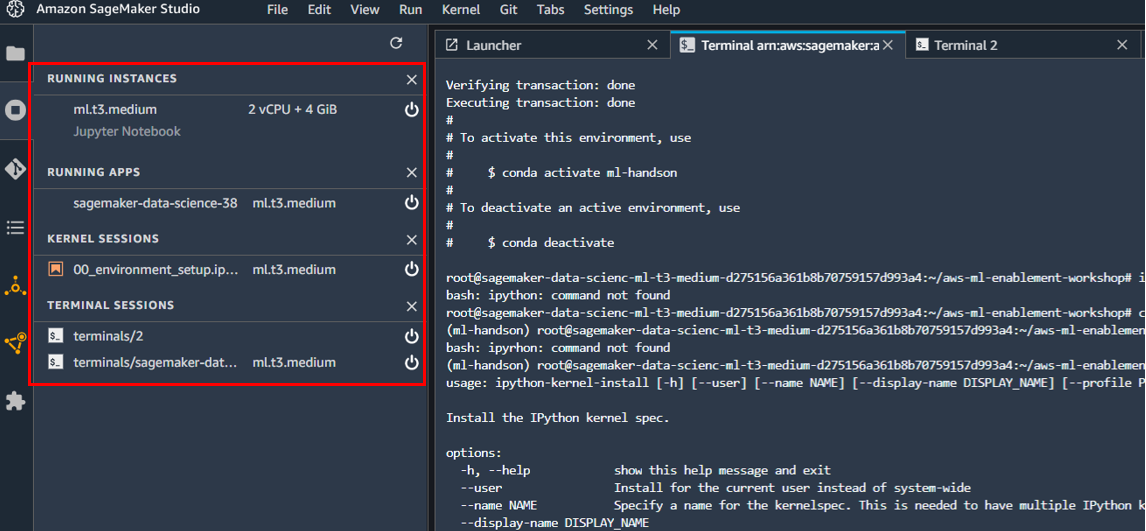Open the View menu
Viewport: 1146px width, 531px height.
[365, 10]
